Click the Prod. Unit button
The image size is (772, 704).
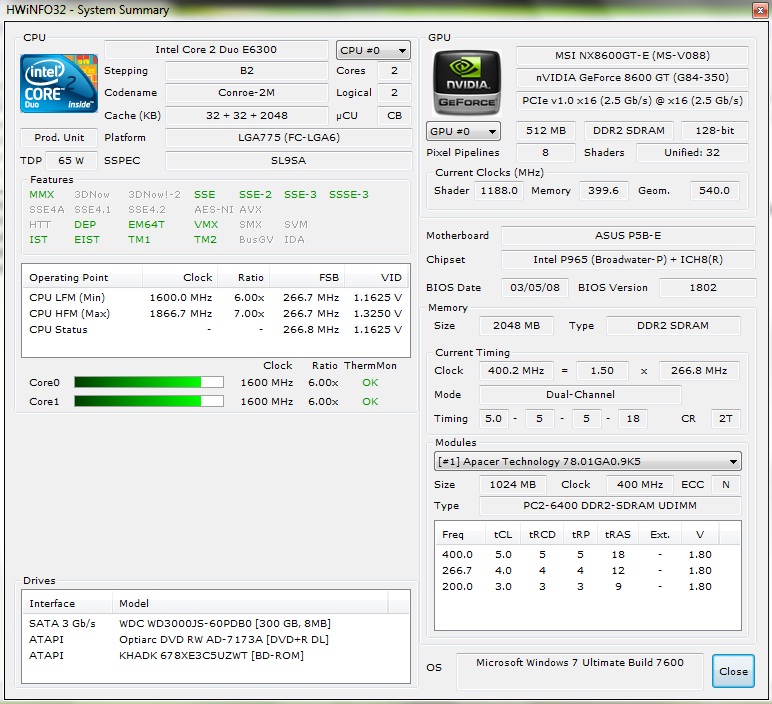click(59, 138)
